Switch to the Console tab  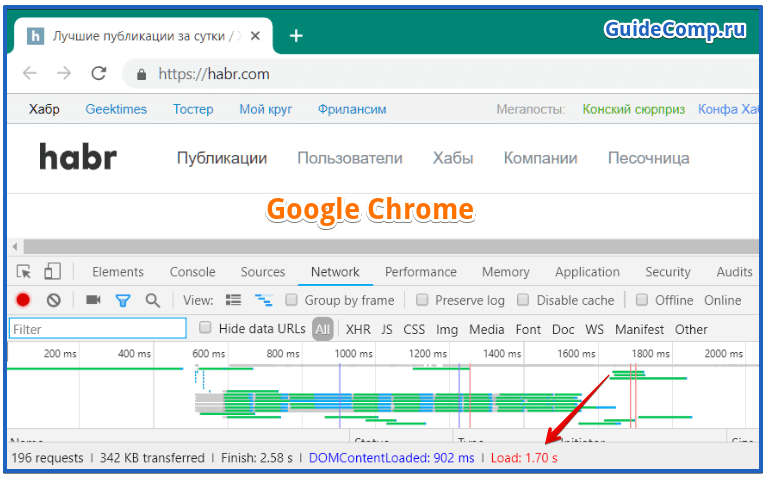pyautogui.click(x=192, y=272)
